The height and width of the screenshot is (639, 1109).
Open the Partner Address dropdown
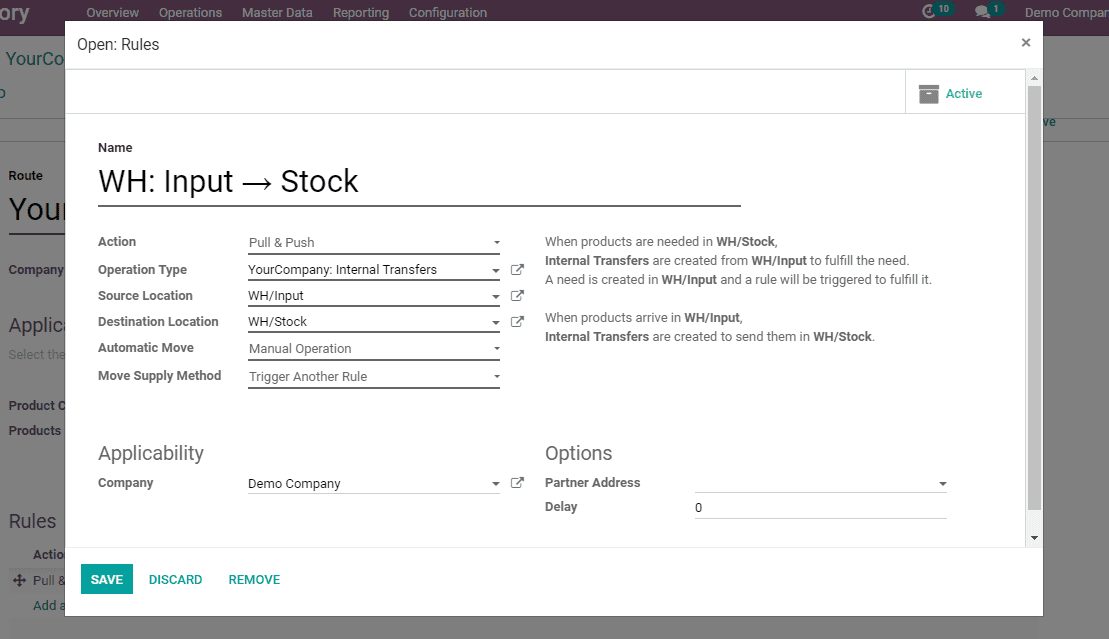820,483
